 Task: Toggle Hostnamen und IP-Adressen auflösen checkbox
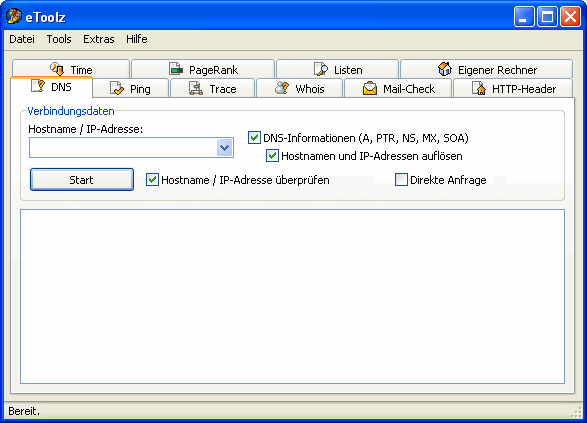272,155
